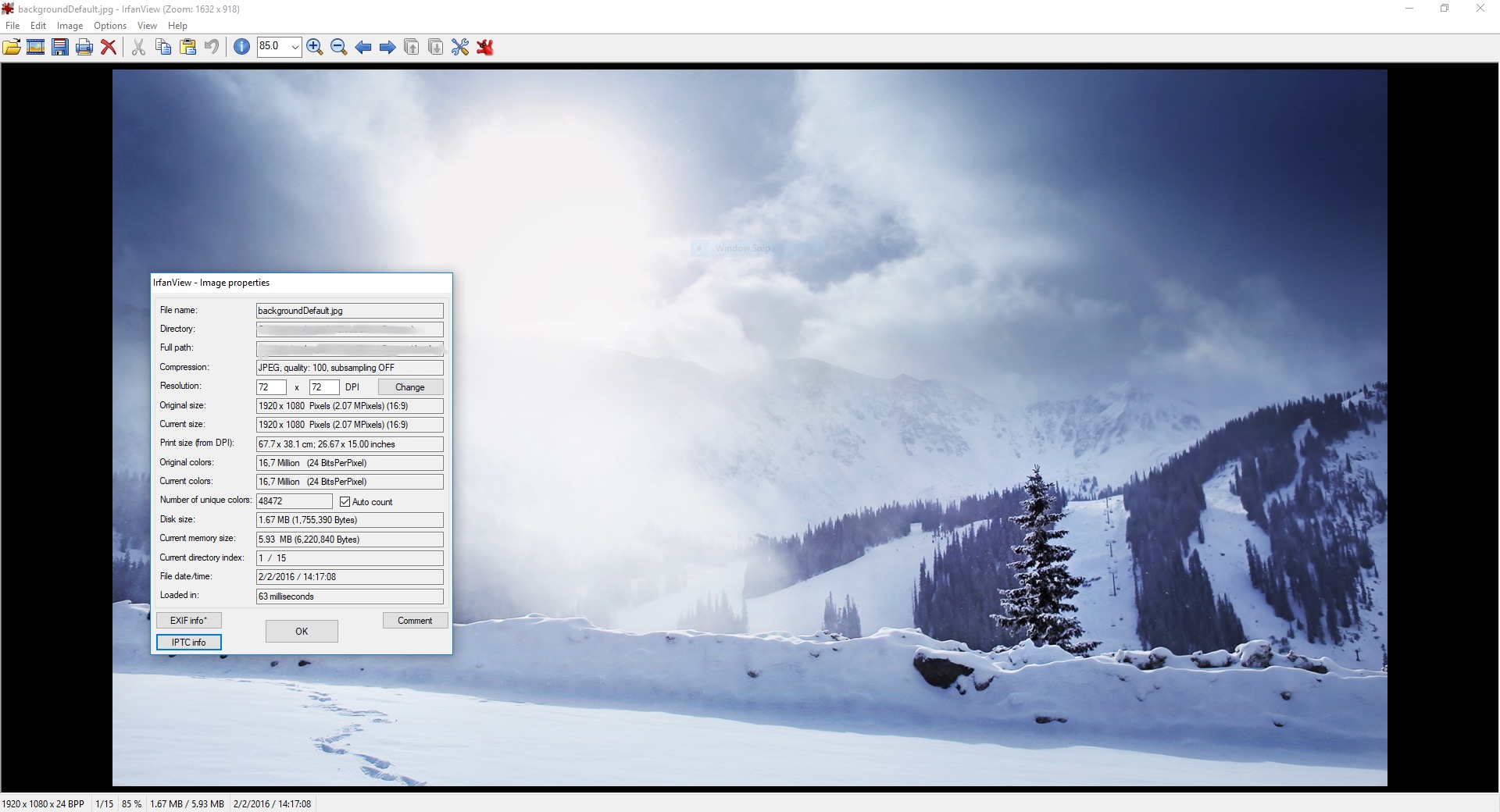This screenshot has width=1500, height=812.
Task: Go to next file with blue arrow icon
Action: [x=387, y=47]
